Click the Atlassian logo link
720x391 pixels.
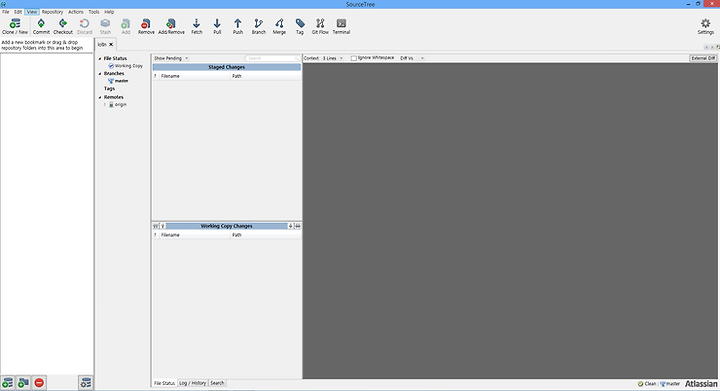click(x=701, y=384)
